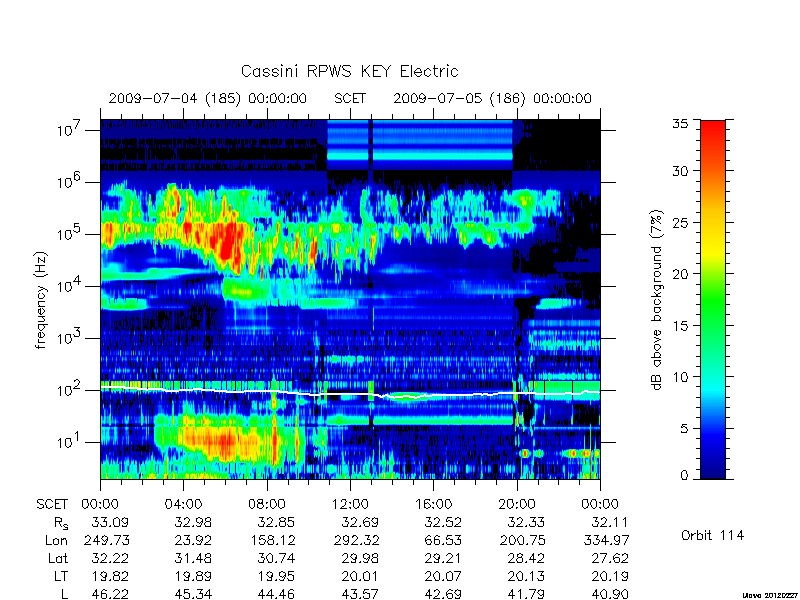Click the Lat value '32.22'
The height and width of the screenshot is (600, 800).
(x=110, y=558)
